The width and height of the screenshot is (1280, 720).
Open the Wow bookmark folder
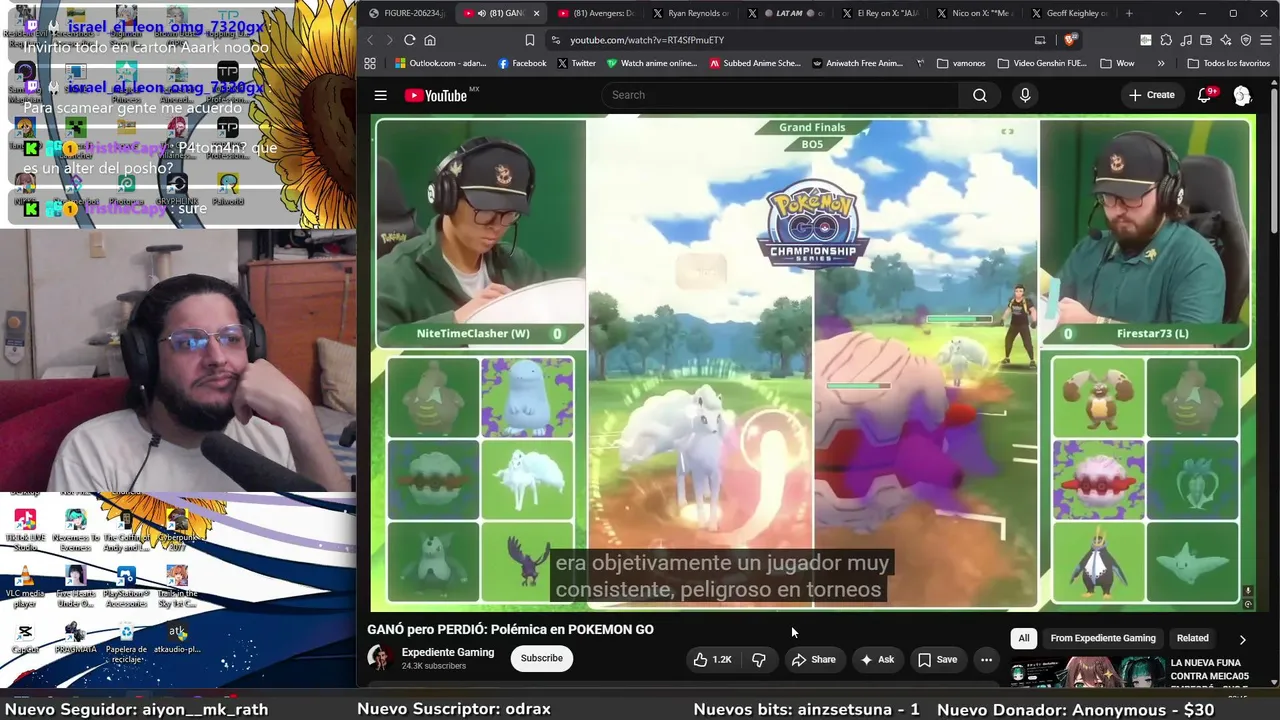tap(1117, 63)
